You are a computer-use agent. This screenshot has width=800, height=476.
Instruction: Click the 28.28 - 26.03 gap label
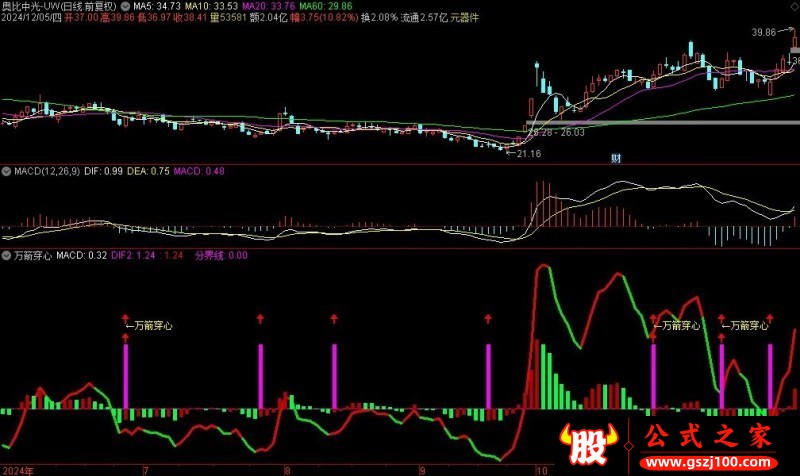click(556, 133)
